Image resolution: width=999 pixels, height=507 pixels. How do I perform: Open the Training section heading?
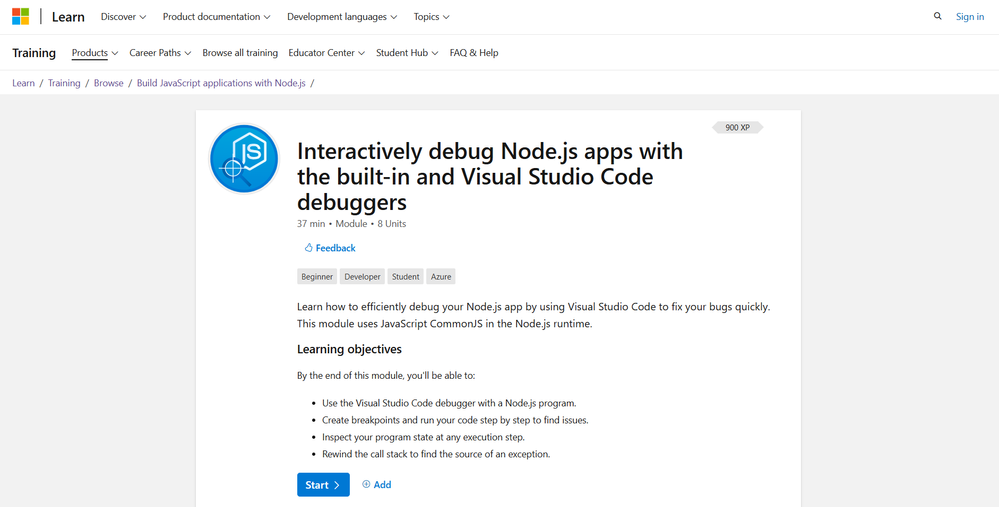tap(34, 53)
